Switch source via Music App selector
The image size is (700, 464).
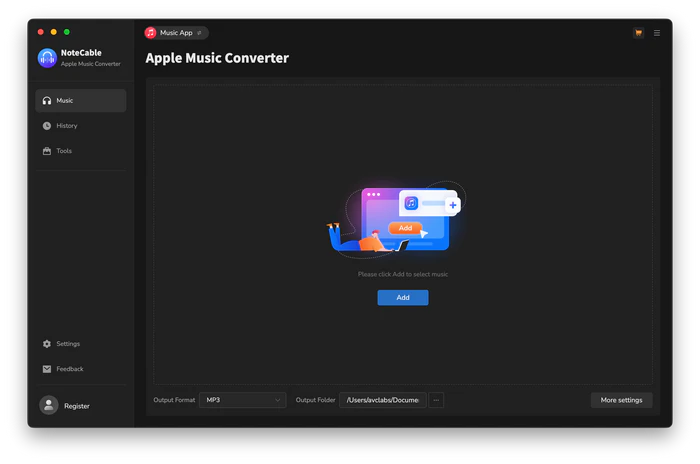[176, 33]
